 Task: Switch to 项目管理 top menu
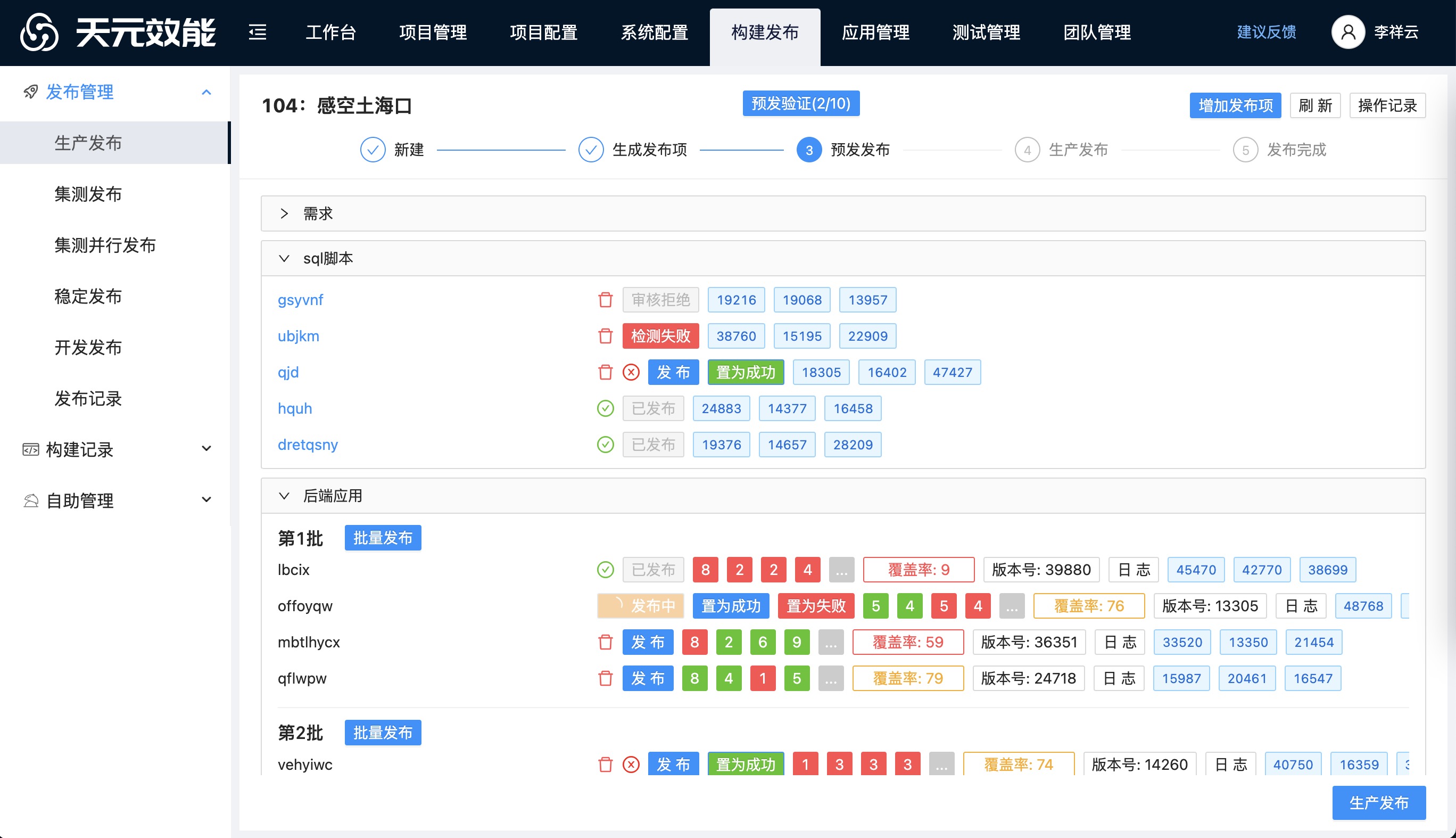(x=433, y=32)
